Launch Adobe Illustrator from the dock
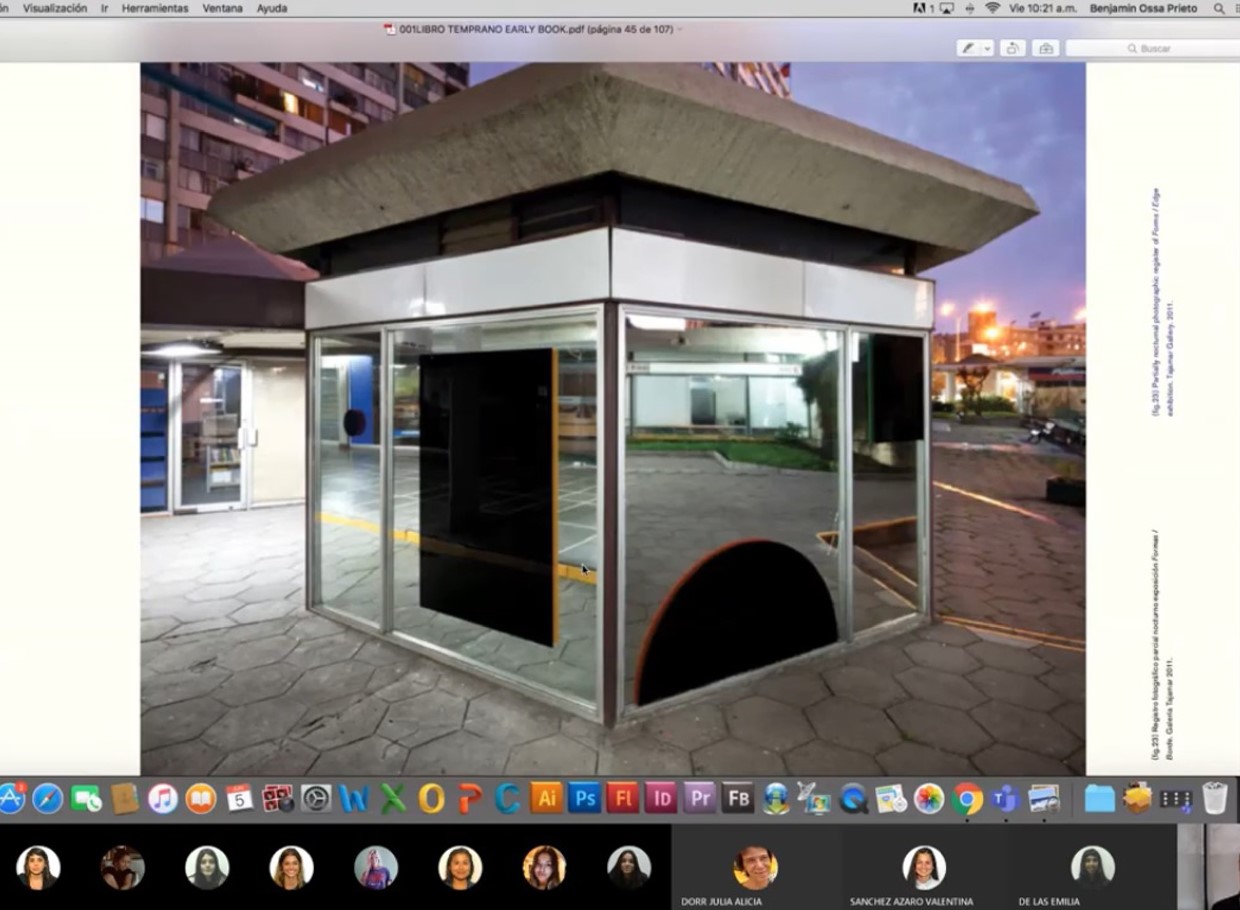 tap(546, 798)
